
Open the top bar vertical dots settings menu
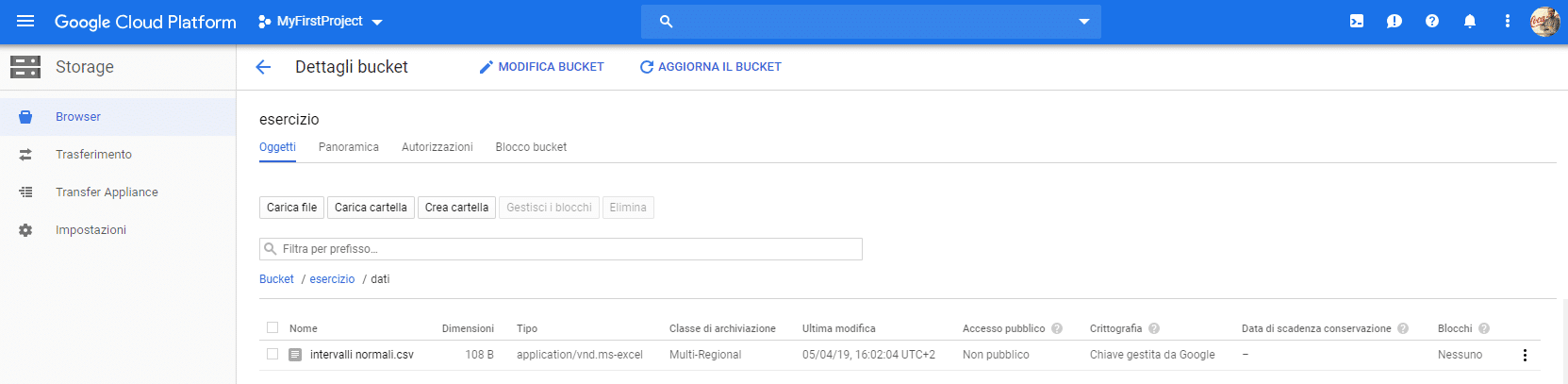pyautogui.click(x=1508, y=21)
